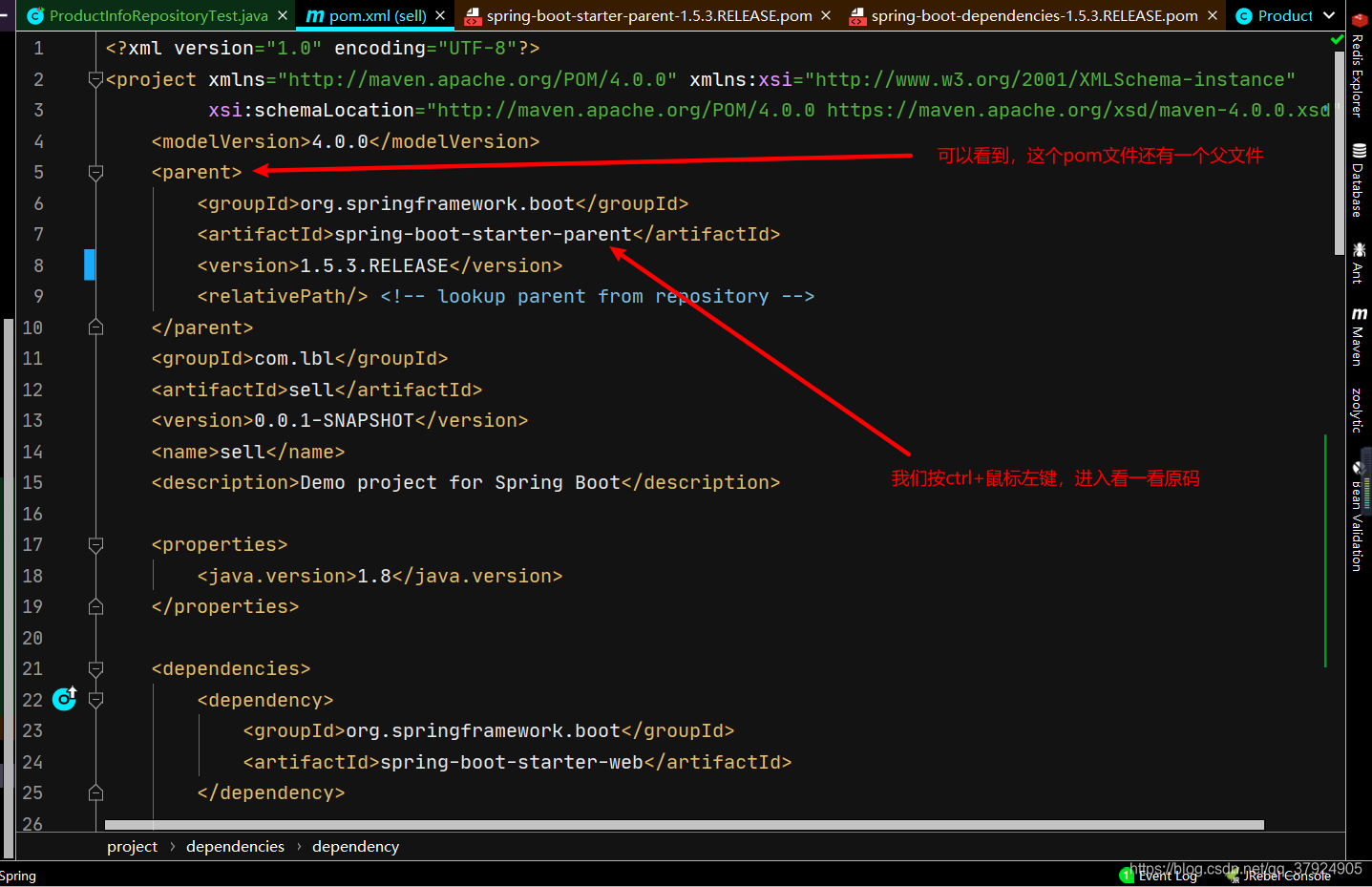The height and width of the screenshot is (887, 1372).
Task: Collapse the dependencies block at line 21
Action: coord(95,669)
